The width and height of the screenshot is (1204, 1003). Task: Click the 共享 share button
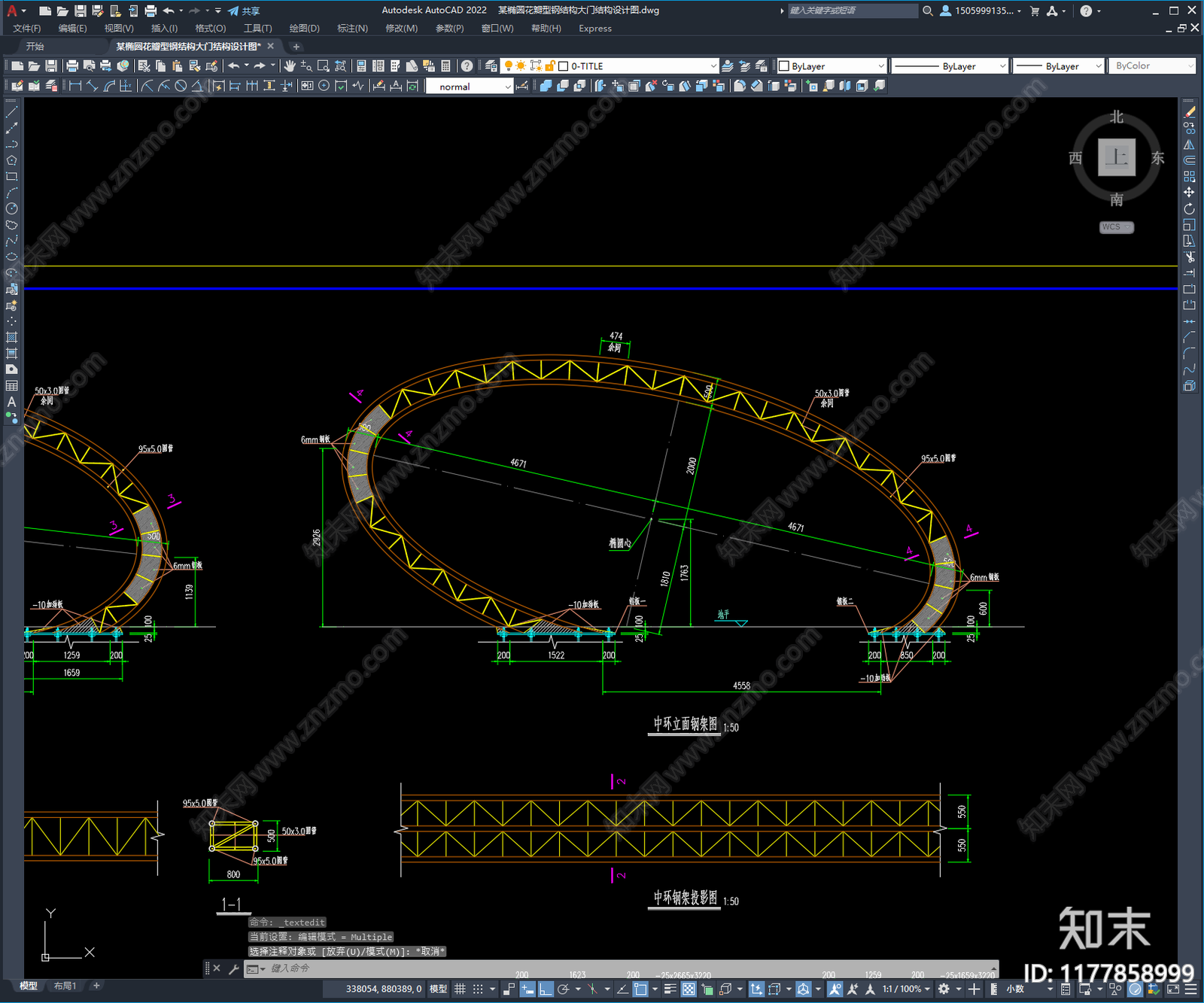244,11
